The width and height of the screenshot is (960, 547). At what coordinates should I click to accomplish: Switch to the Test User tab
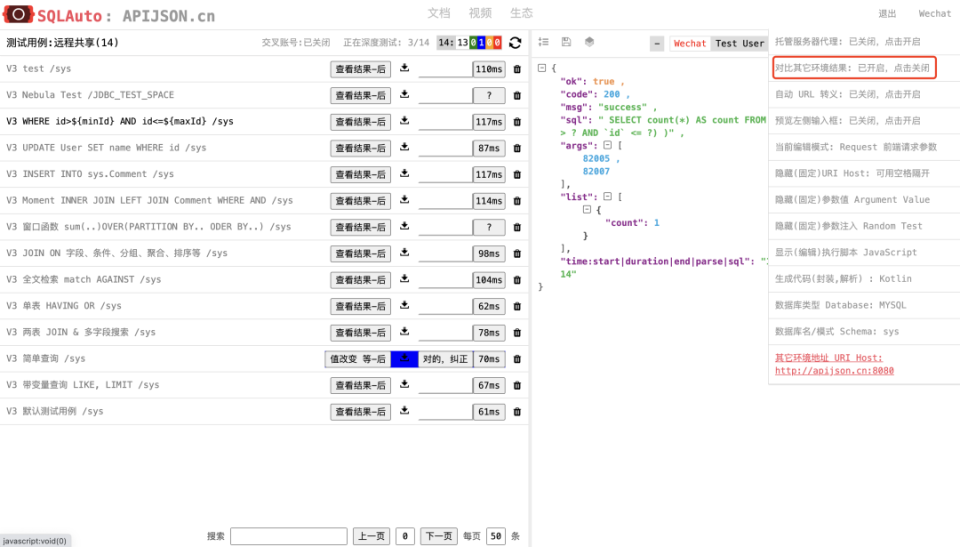point(739,43)
